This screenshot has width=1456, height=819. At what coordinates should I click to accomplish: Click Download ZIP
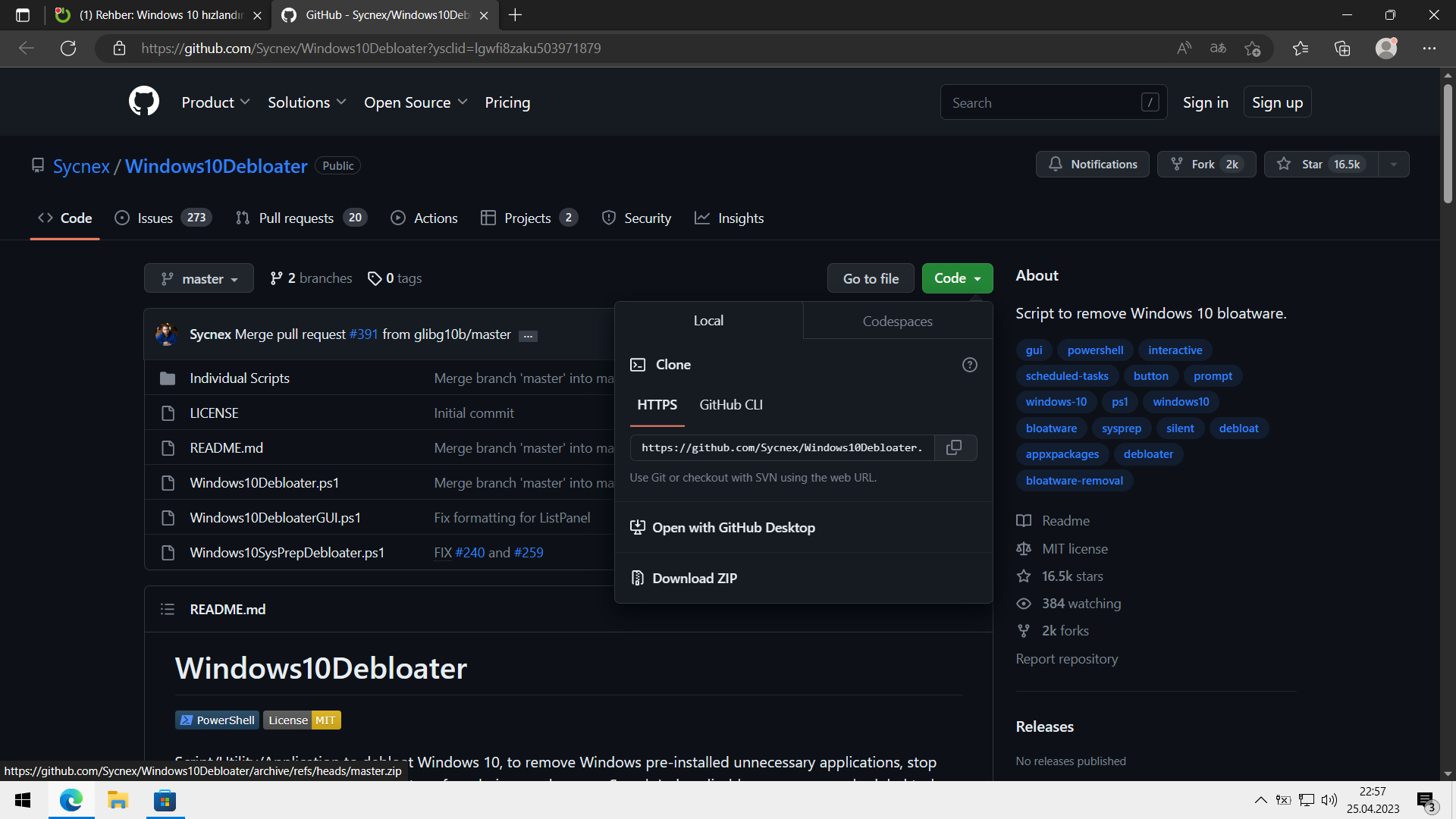click(x=694, y=578)
